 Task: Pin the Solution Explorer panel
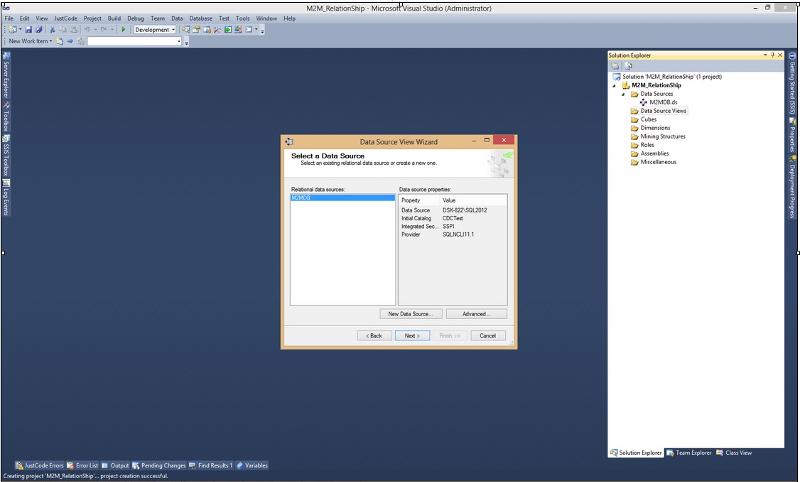tap(772, 55)
